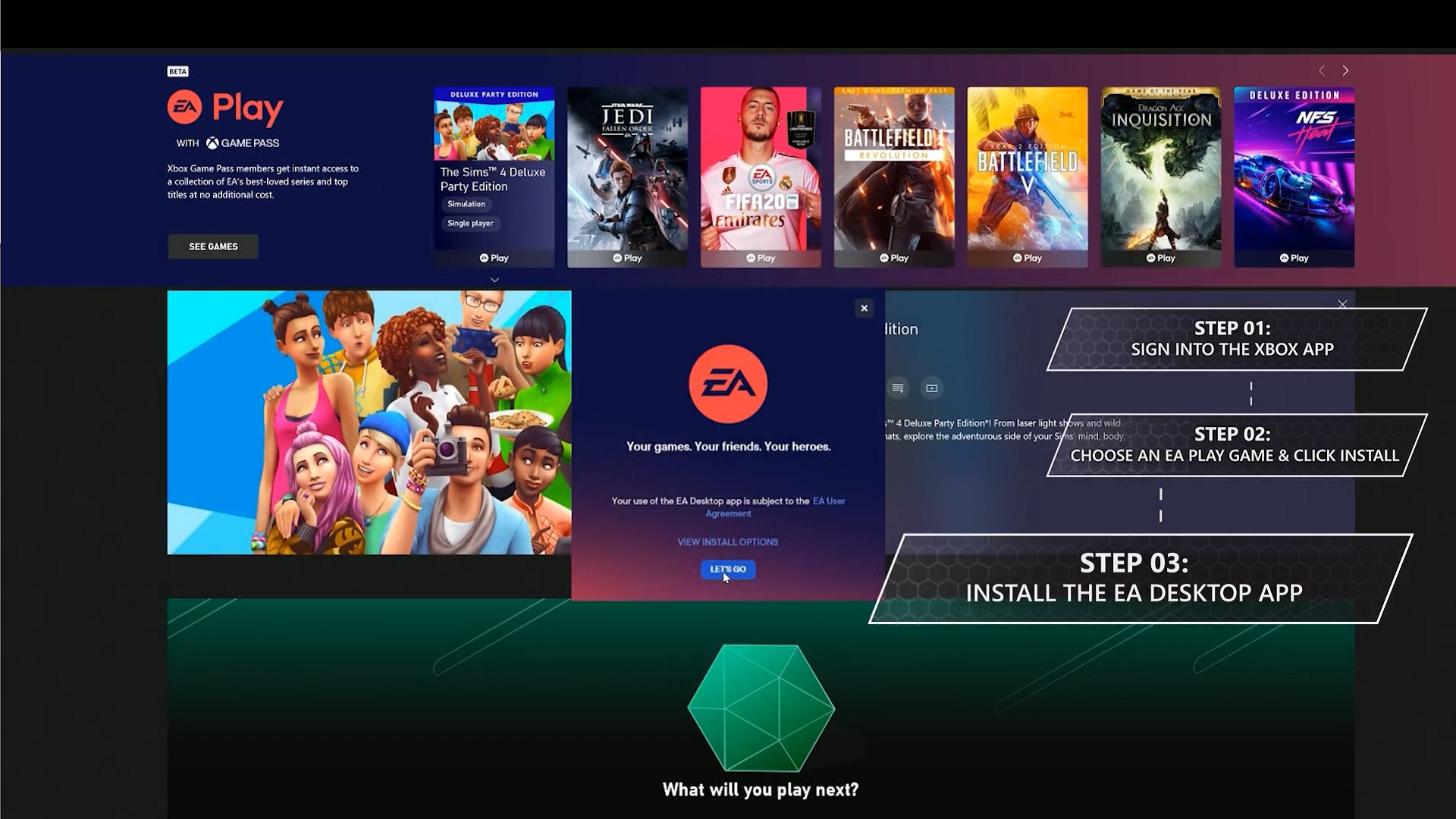Select Simulation genre filter tag
Screen dimensions: 1456x819
pos(467,204)
